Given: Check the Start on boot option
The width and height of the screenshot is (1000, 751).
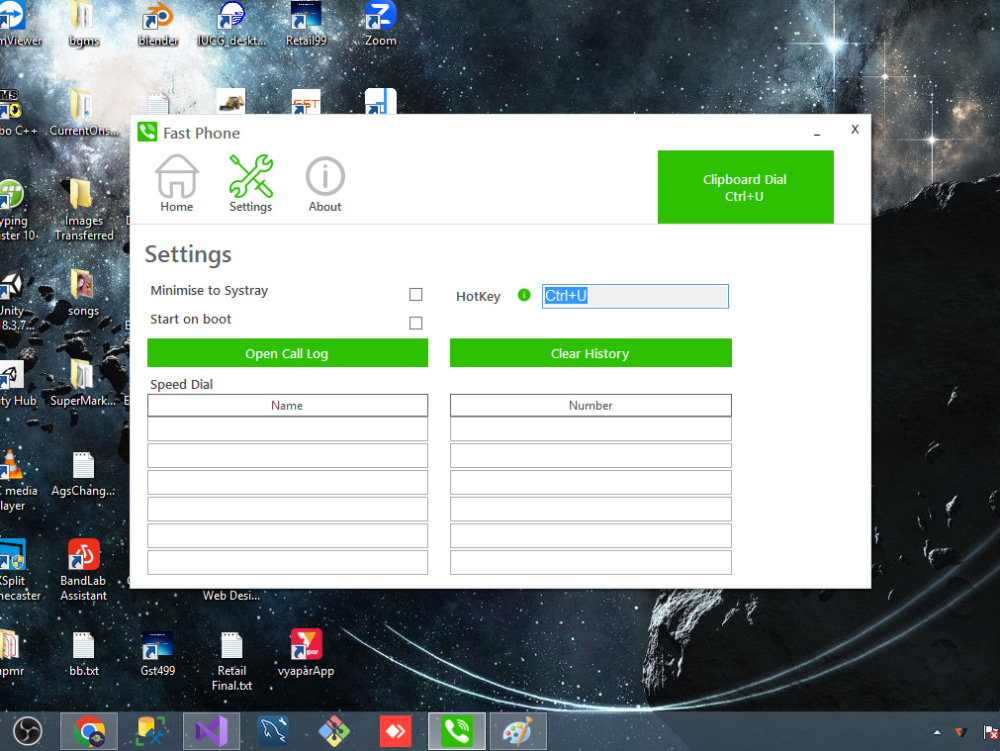Looking at the screenshot, I should pyautogui.click(x=416, y=323).
